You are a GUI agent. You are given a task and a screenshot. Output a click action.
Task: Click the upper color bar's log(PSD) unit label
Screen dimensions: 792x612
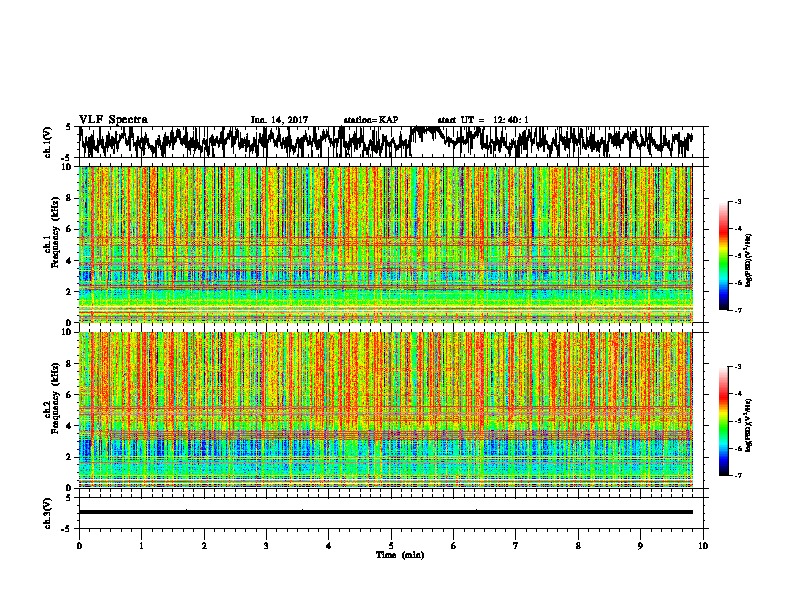click(x=749, y=261)
